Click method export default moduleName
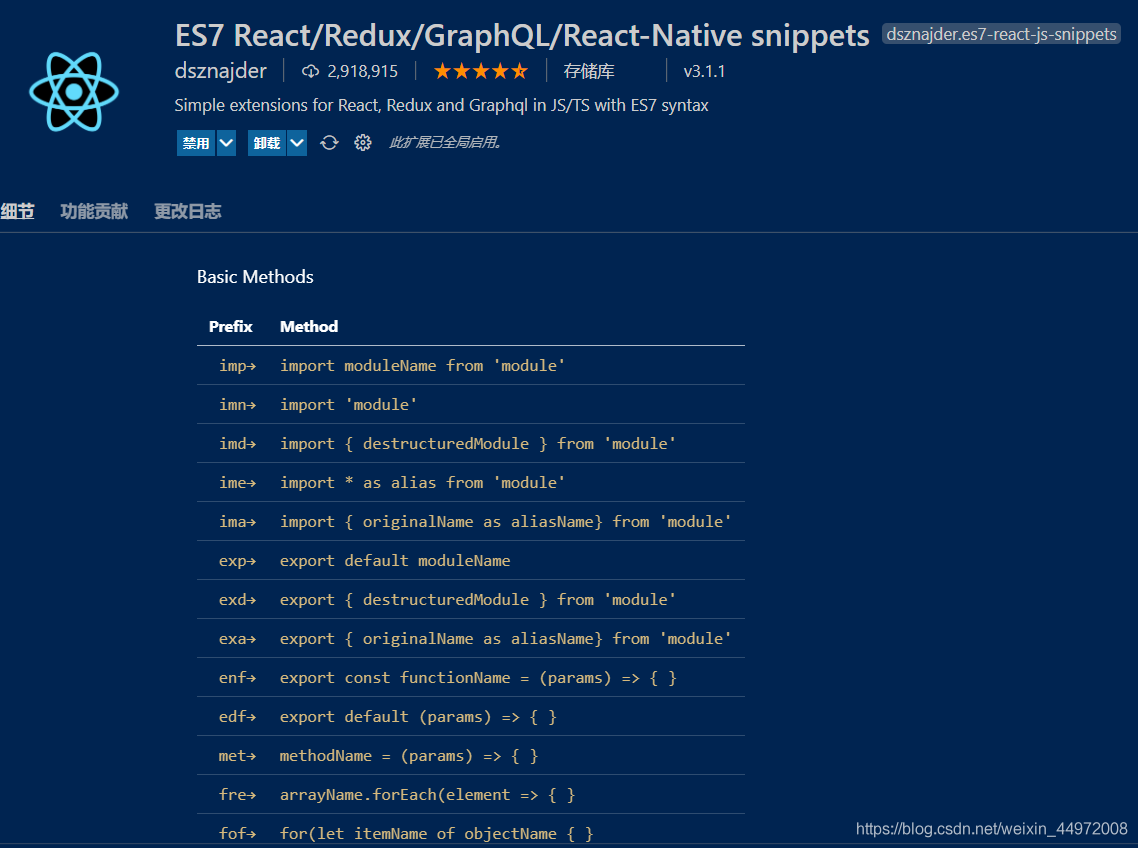The image size is (1138, 848). 396,561
